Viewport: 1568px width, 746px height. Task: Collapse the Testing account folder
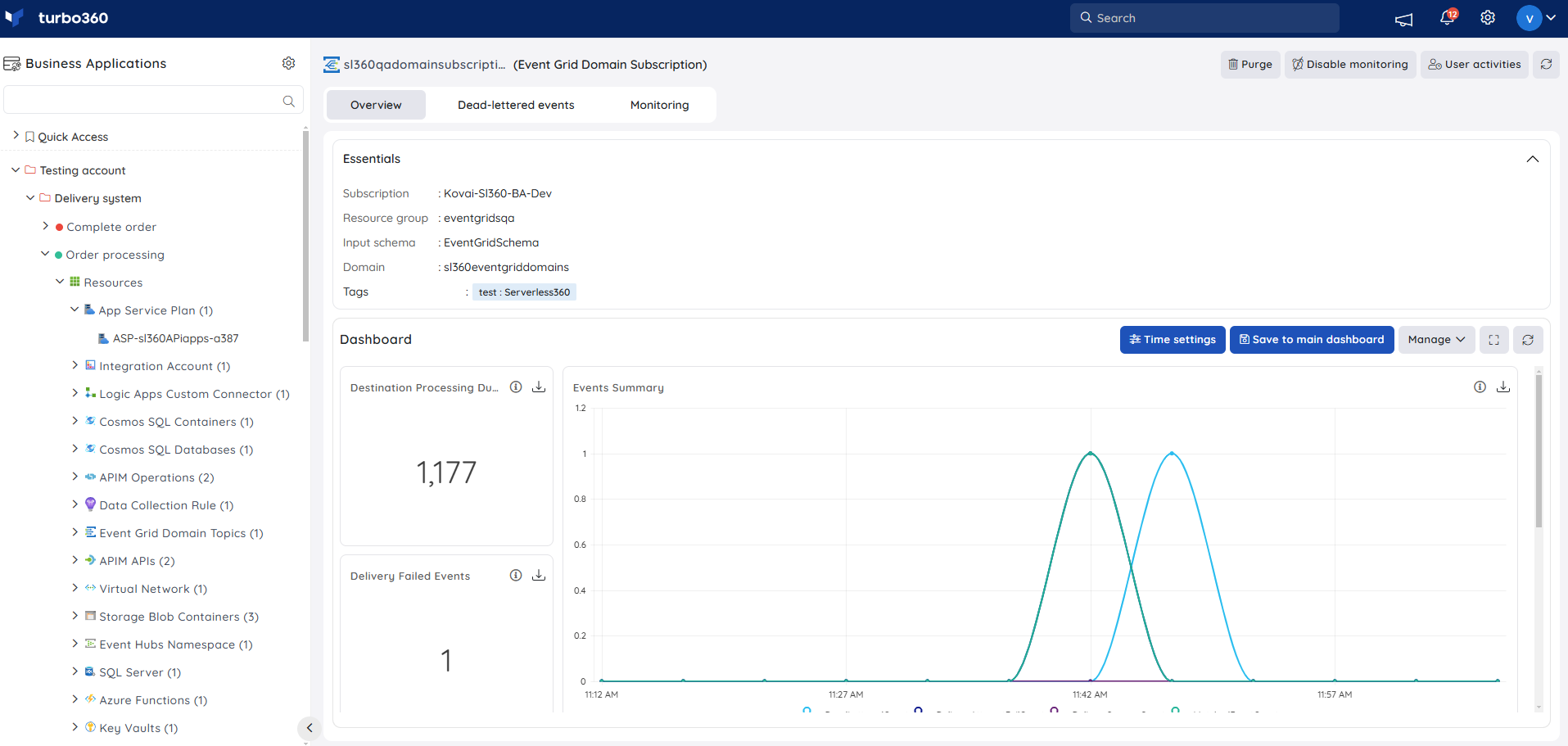pos(16,170)
